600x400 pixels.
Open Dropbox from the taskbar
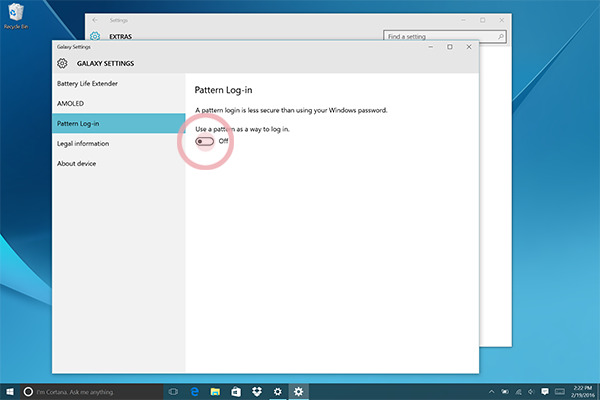pos(257,392)
